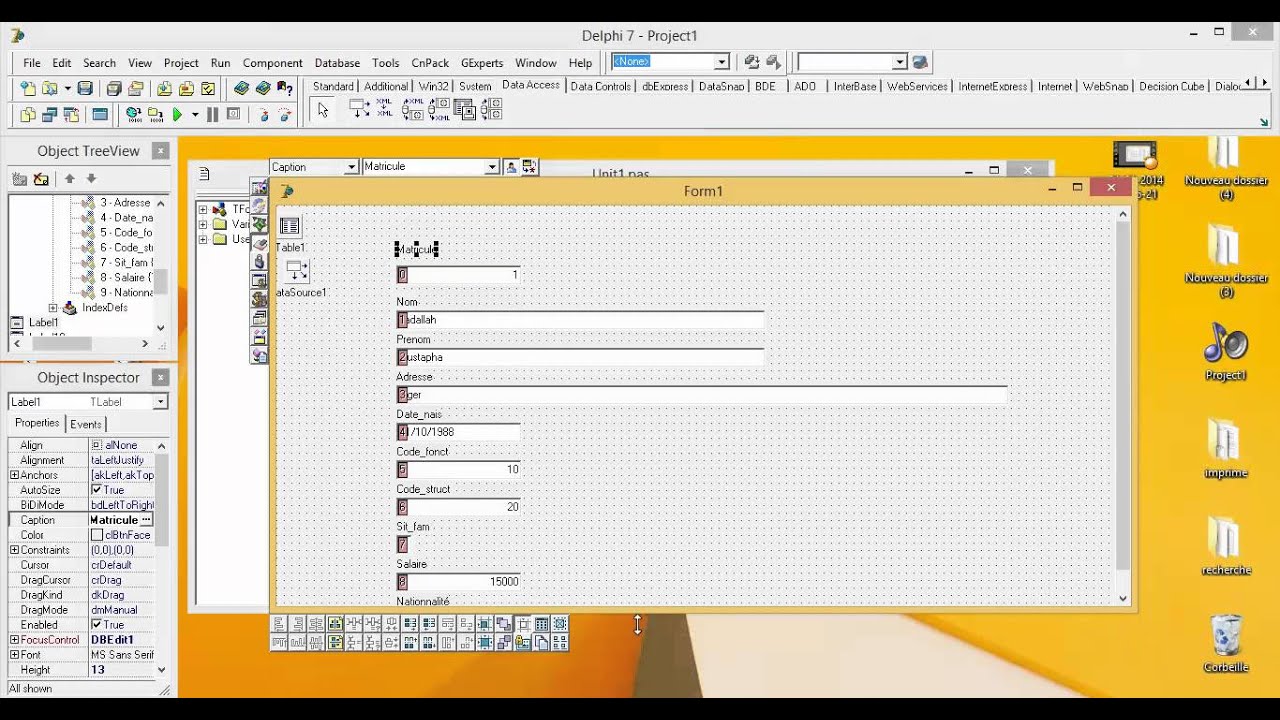Open the Run button dropdown arrow

coord(195,115)
